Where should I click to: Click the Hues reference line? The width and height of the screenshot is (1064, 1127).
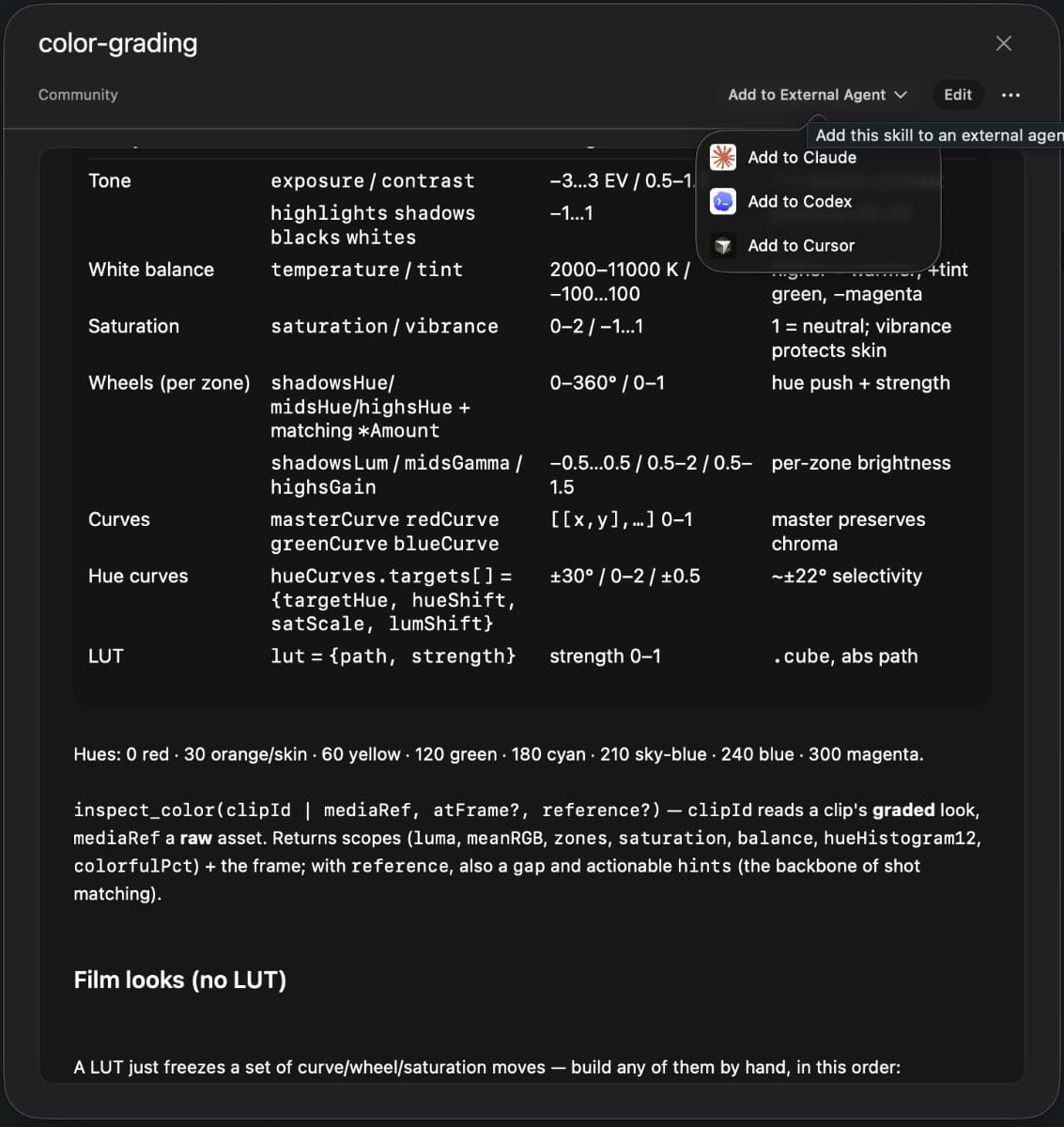click(499, 754)
